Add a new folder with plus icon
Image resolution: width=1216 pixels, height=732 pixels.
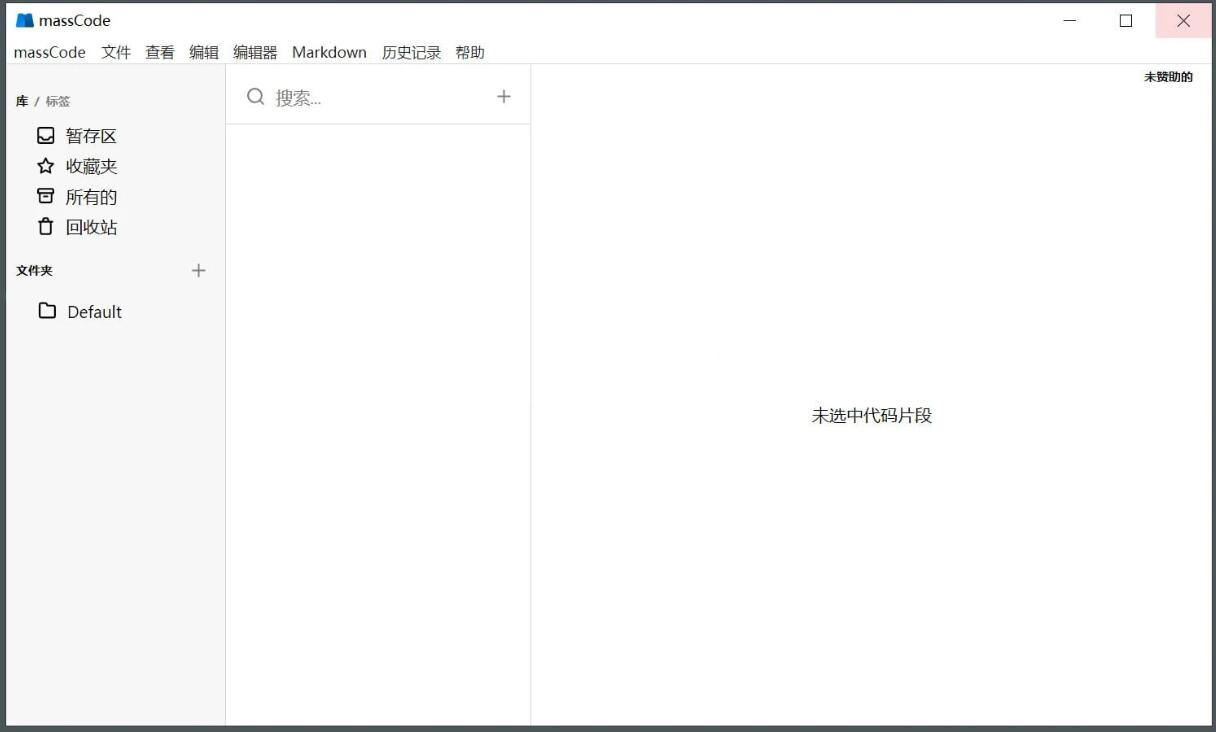[x=198, y=271]
